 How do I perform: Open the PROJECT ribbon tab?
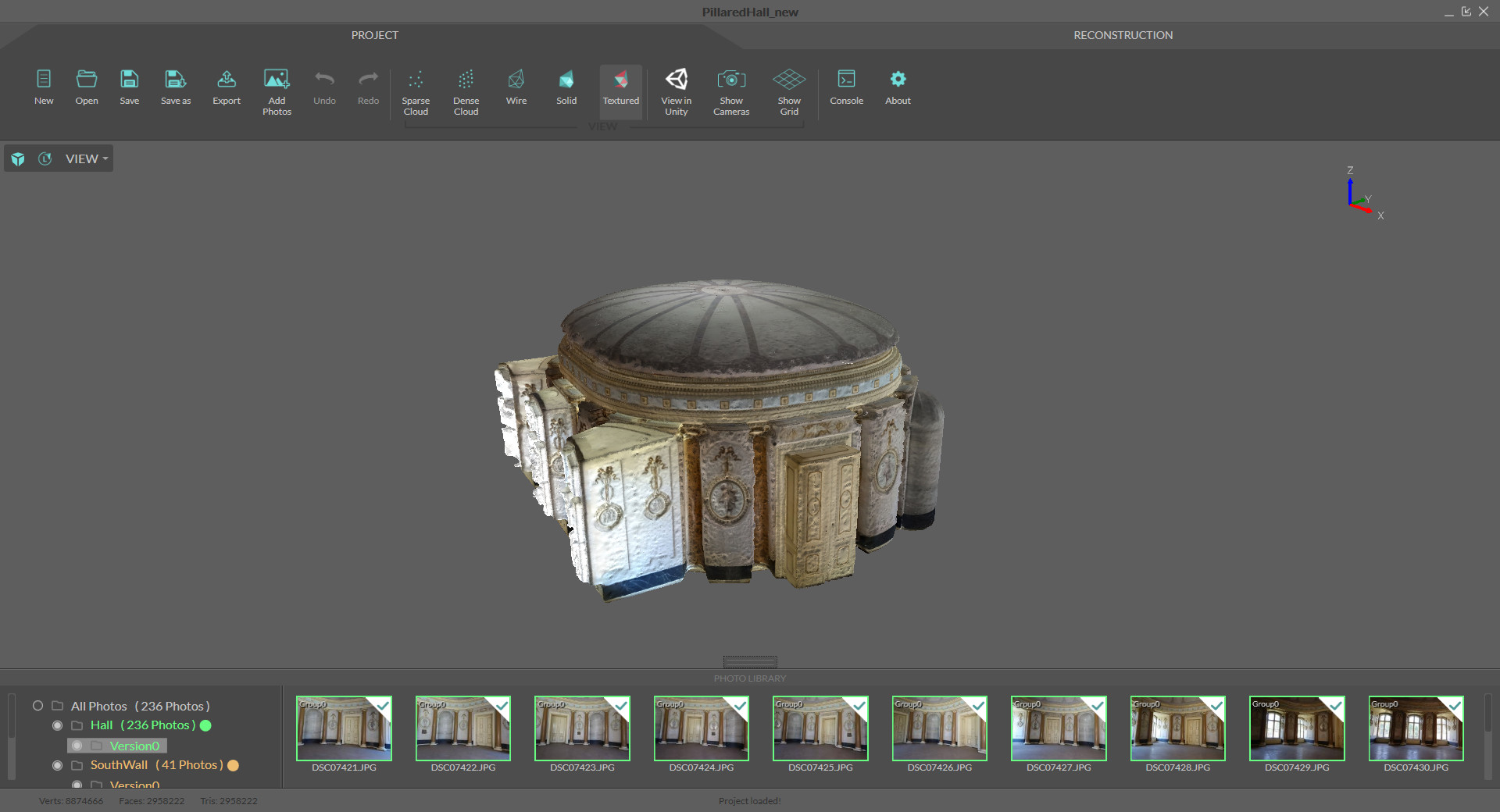pos(374,34)
